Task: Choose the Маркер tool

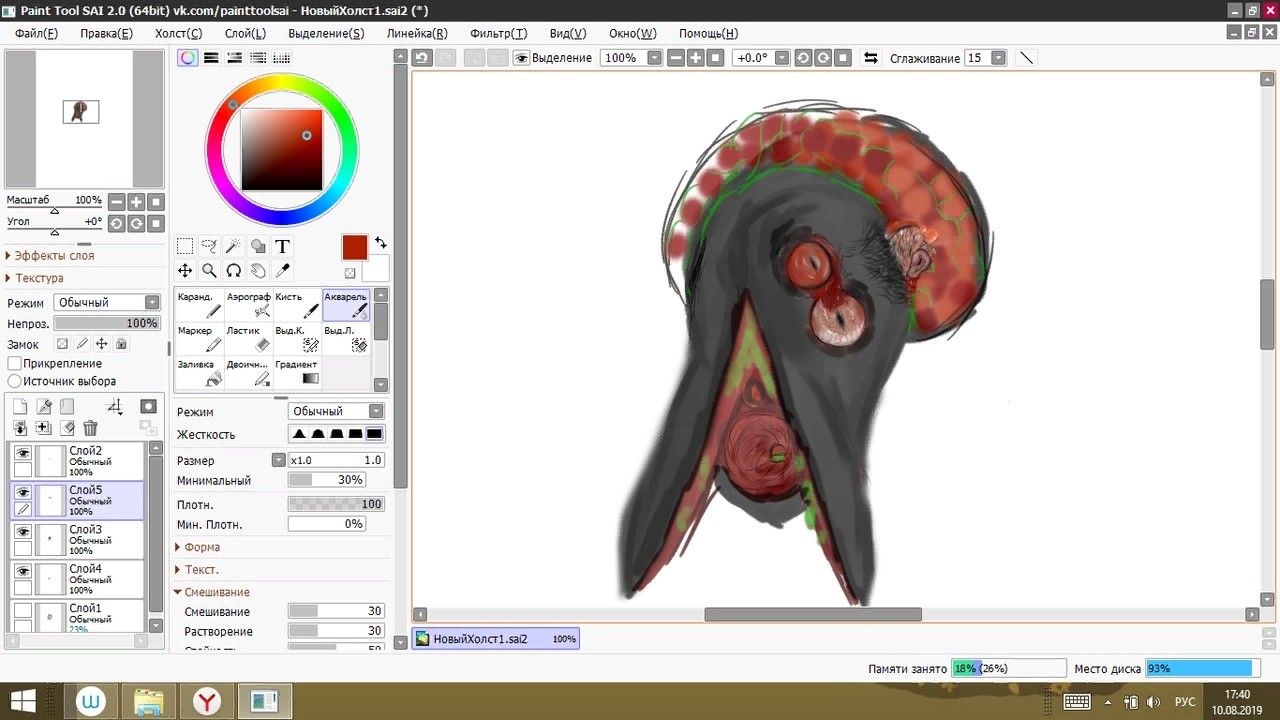Action: 198,339
